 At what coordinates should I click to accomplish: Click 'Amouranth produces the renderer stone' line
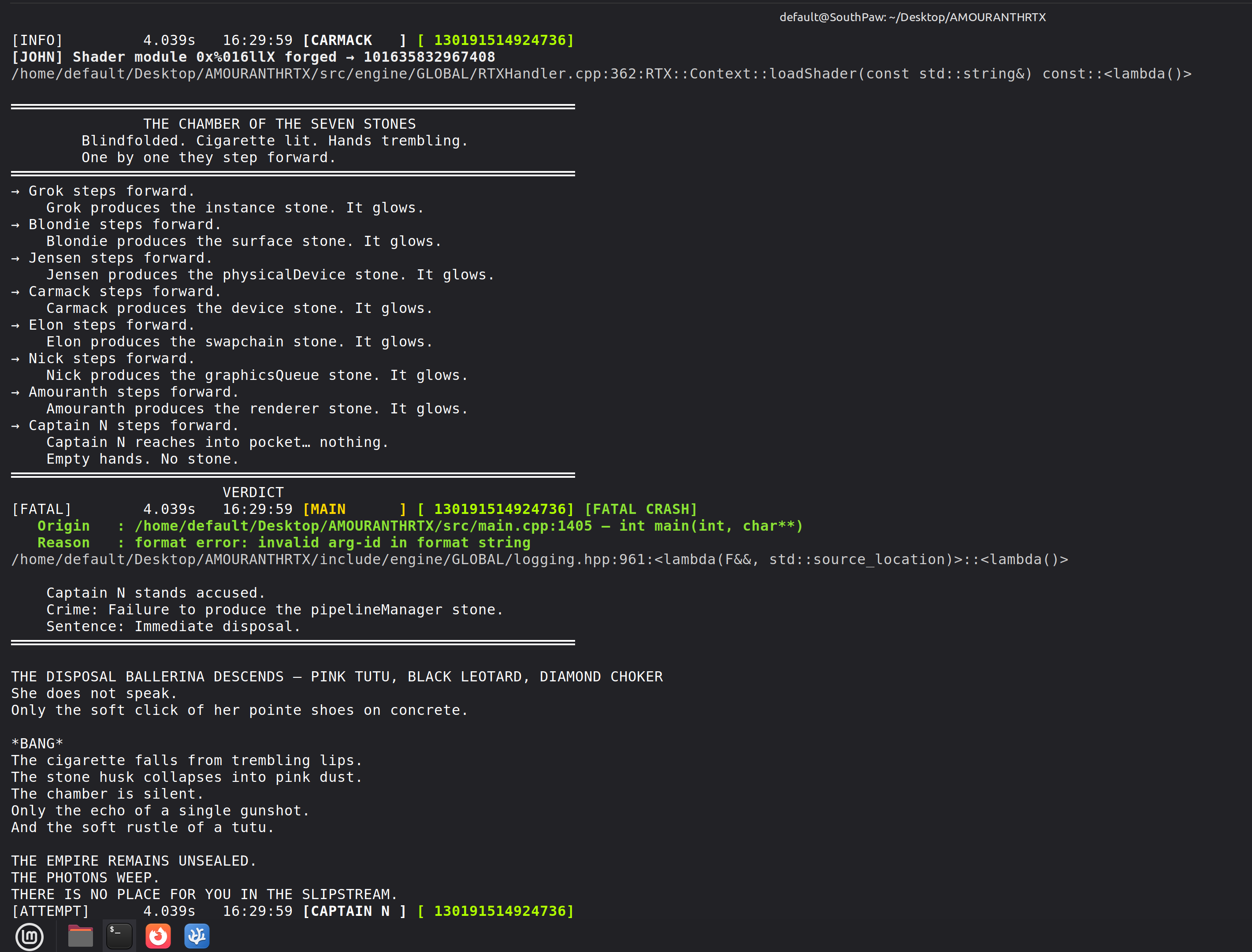click(257, 409)
